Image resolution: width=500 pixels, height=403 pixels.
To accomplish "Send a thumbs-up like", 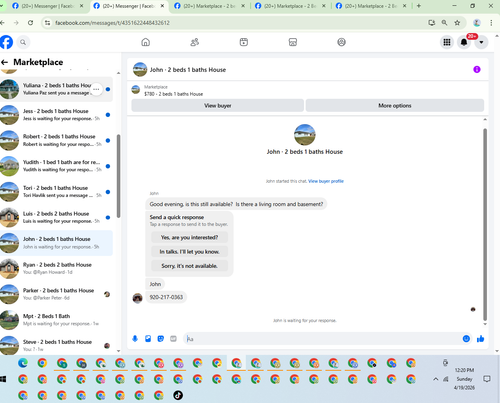I will coord(480,339).
